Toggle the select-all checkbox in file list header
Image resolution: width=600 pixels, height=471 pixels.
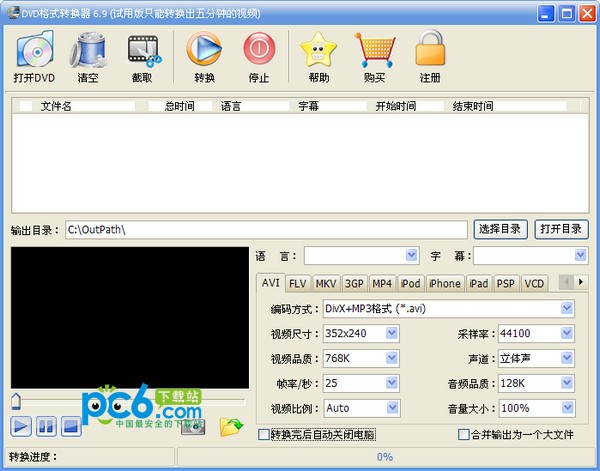[26, 106]
